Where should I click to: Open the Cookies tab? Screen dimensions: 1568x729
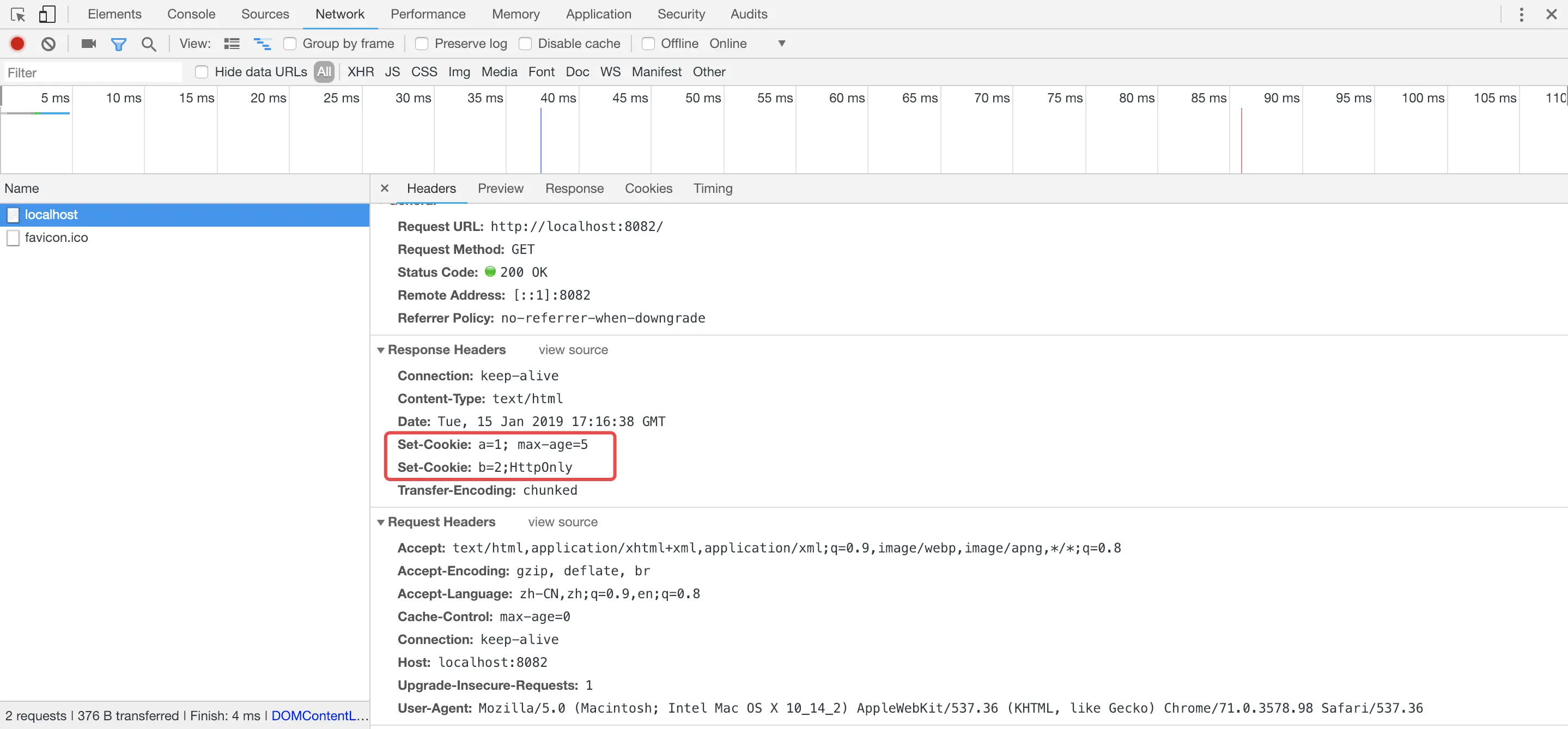coord(648,189)
